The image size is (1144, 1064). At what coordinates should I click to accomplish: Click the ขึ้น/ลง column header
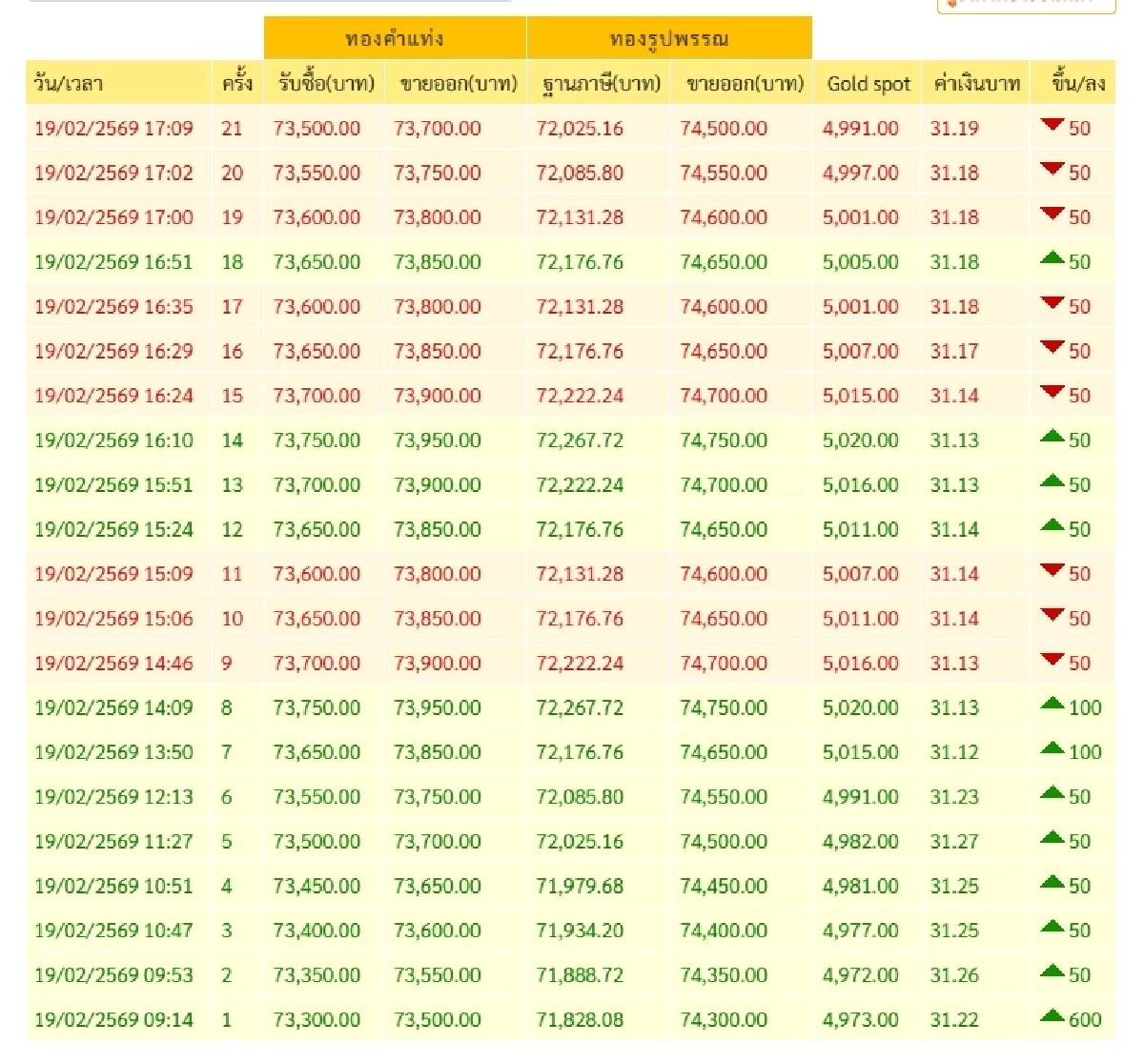1077,84
